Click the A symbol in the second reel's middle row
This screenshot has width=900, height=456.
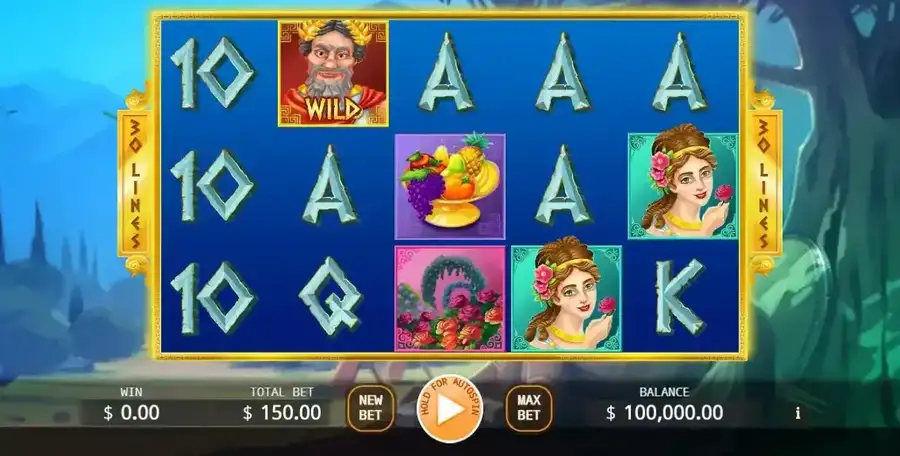point(330,184)
